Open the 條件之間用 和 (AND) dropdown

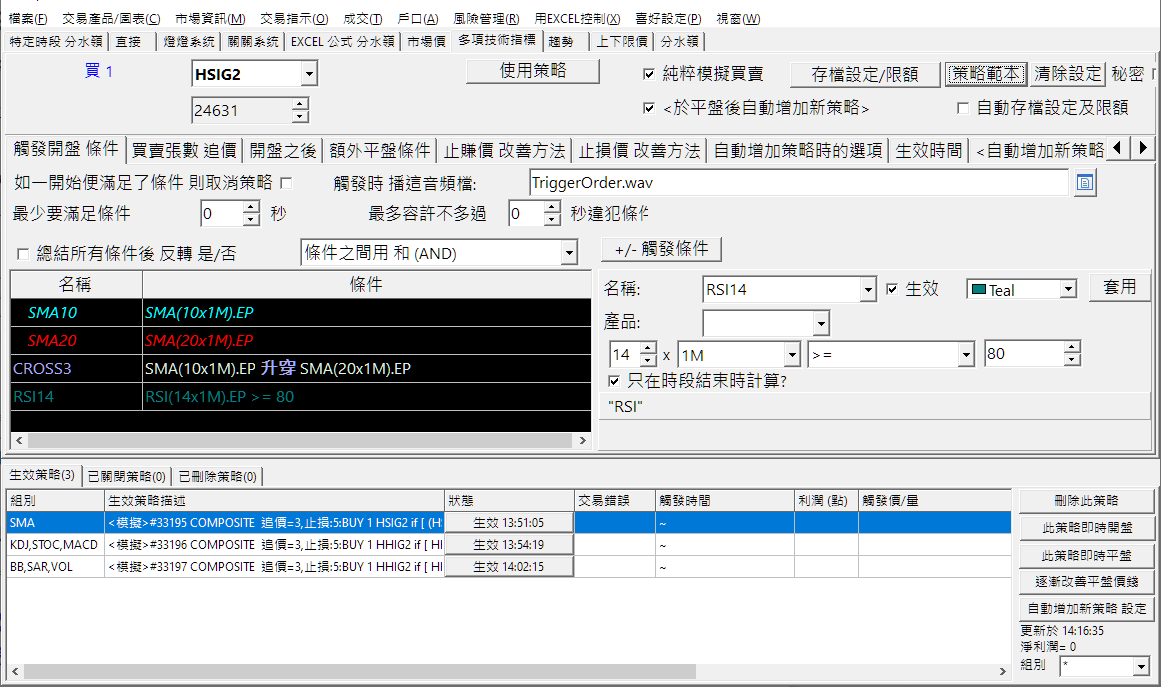(x=570, y=253)
